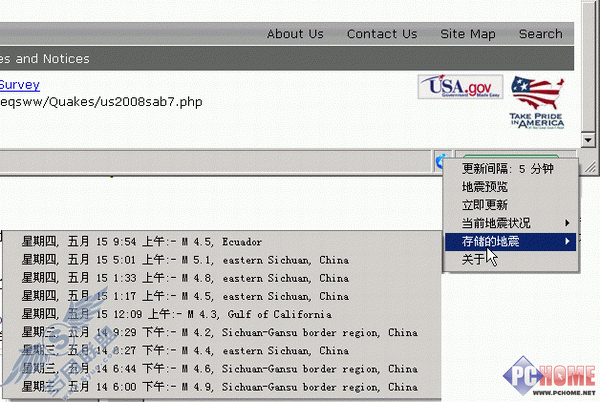Click the blue earthquake status bar icon
Screen dimensions: 600x402
click(x=440, y=161)
